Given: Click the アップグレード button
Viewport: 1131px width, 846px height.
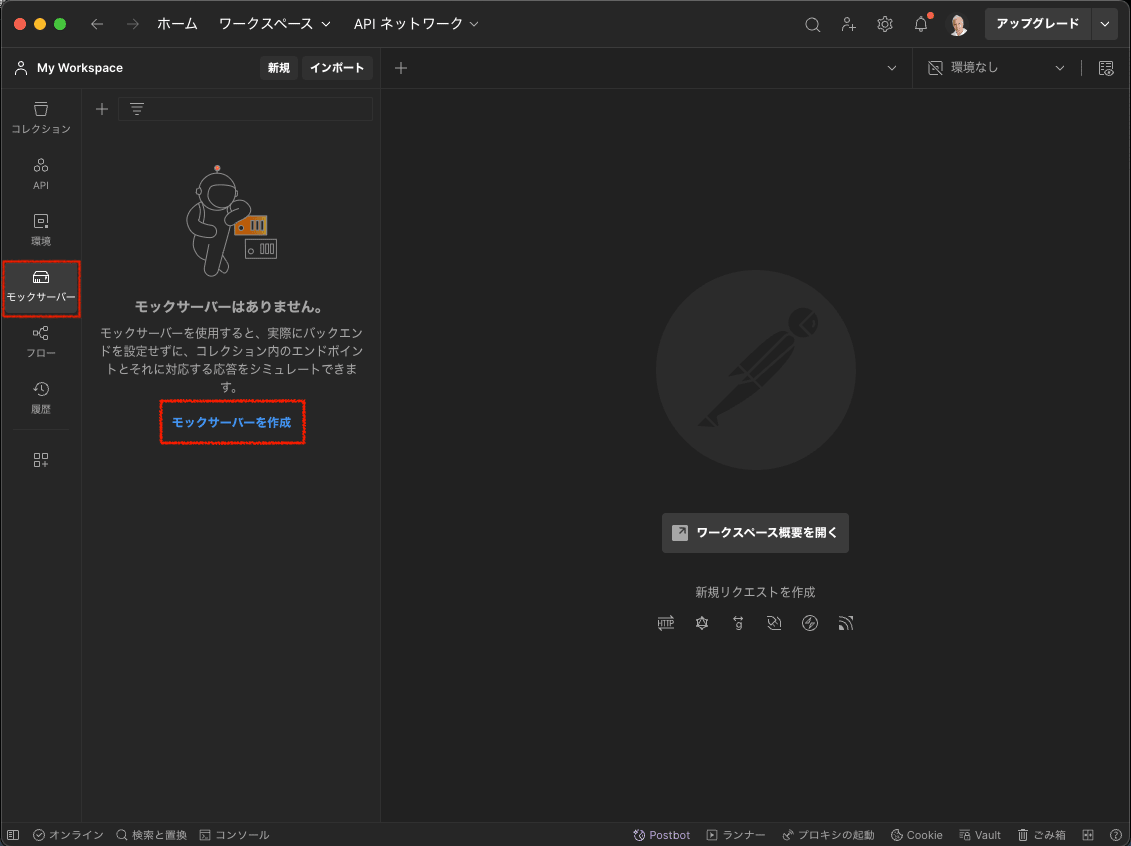Looking at the screenshot, I should (x=1038, y=24).
